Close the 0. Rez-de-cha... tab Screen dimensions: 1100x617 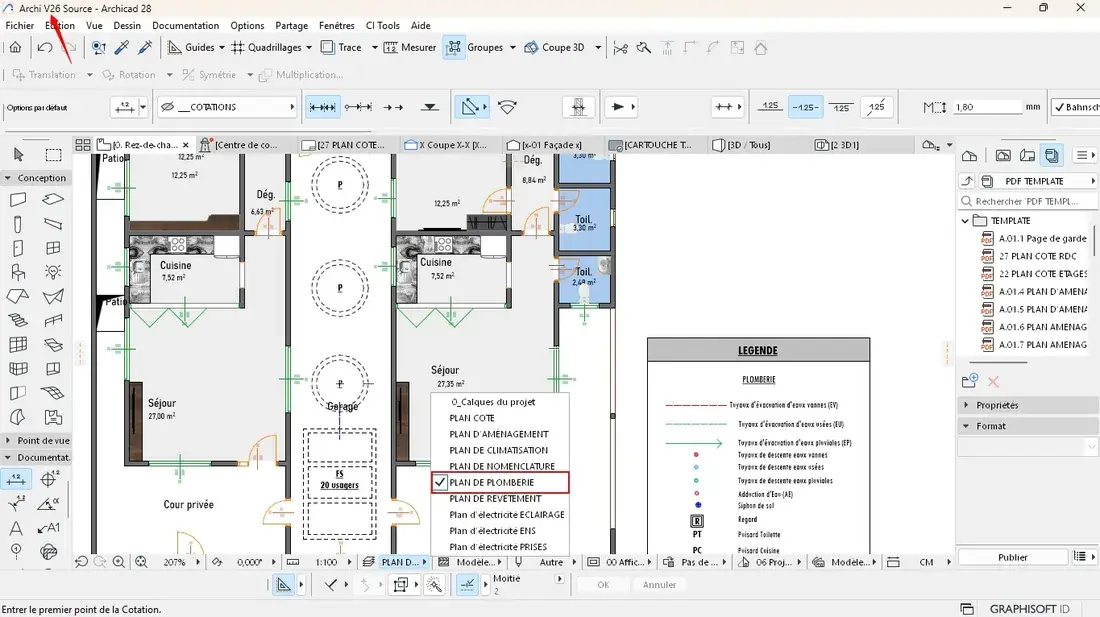click(x=186, y=145)
